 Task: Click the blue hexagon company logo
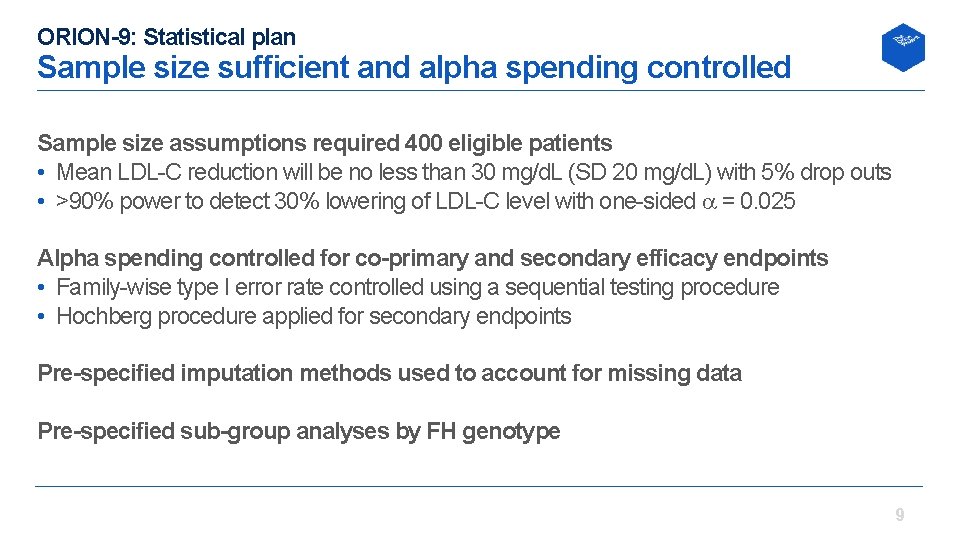pos(902,47)
